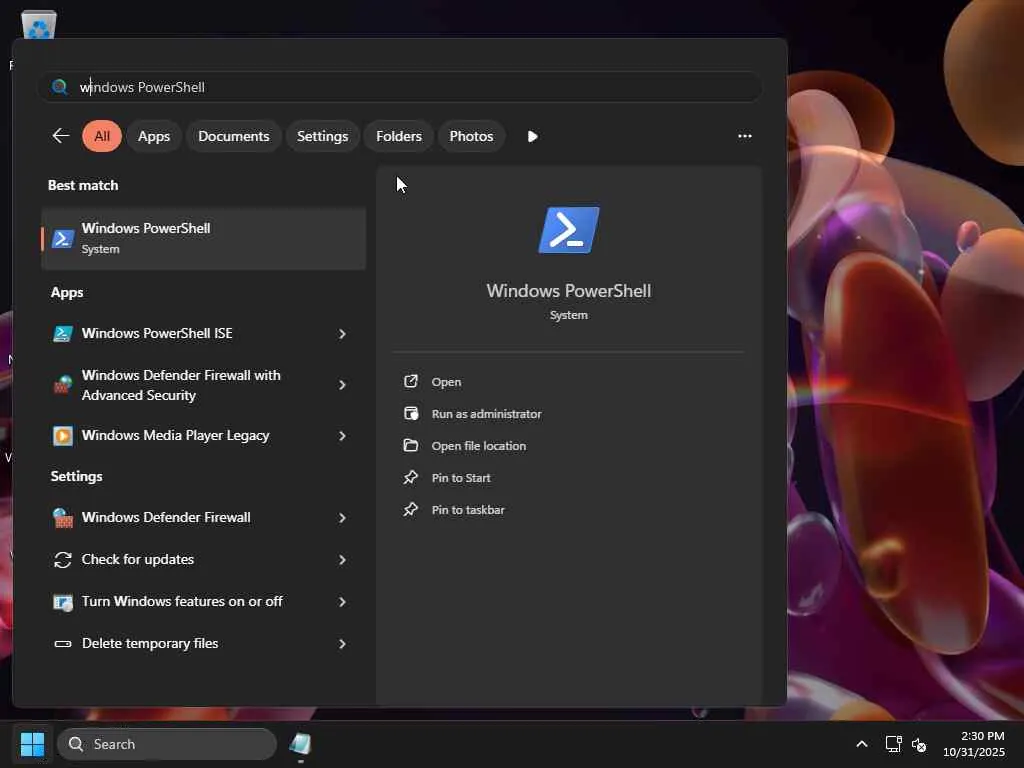Expand Turn Windows features chevron
The width and height of the screenshot is (1024, 768).
coord(342,601)
